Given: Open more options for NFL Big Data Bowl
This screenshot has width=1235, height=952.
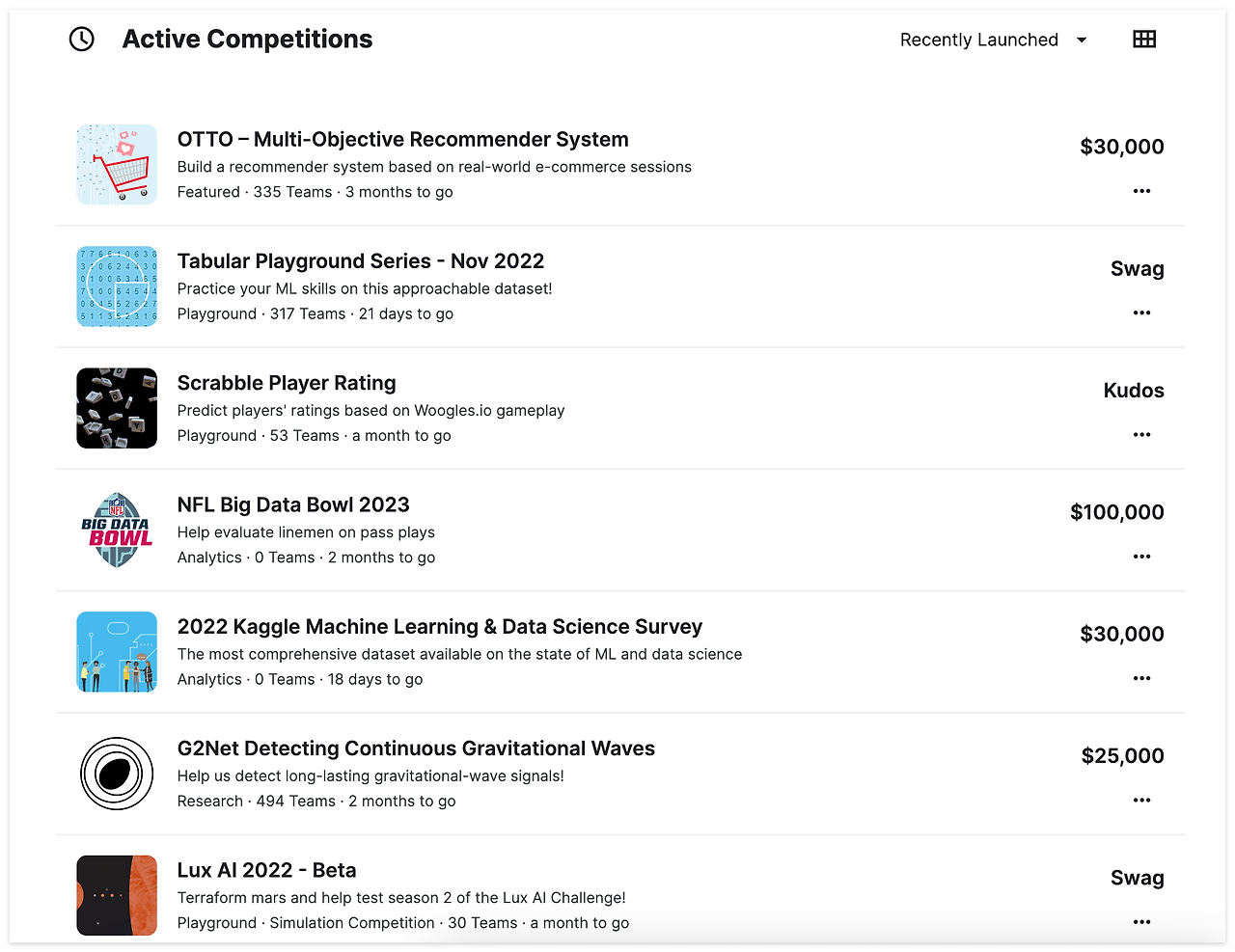Looking at the screenshot, I should tap(1141, 557).
